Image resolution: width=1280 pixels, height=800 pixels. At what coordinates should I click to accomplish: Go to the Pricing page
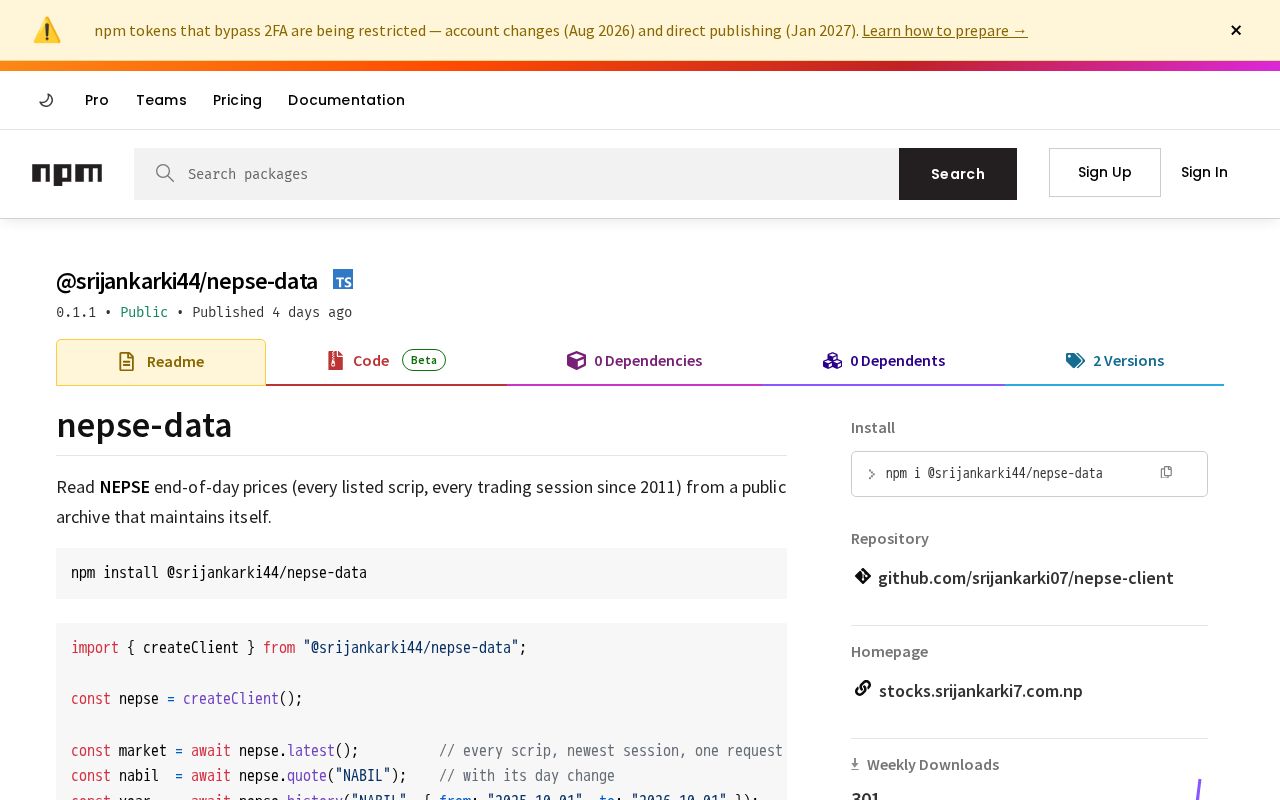tap(237, 100)
